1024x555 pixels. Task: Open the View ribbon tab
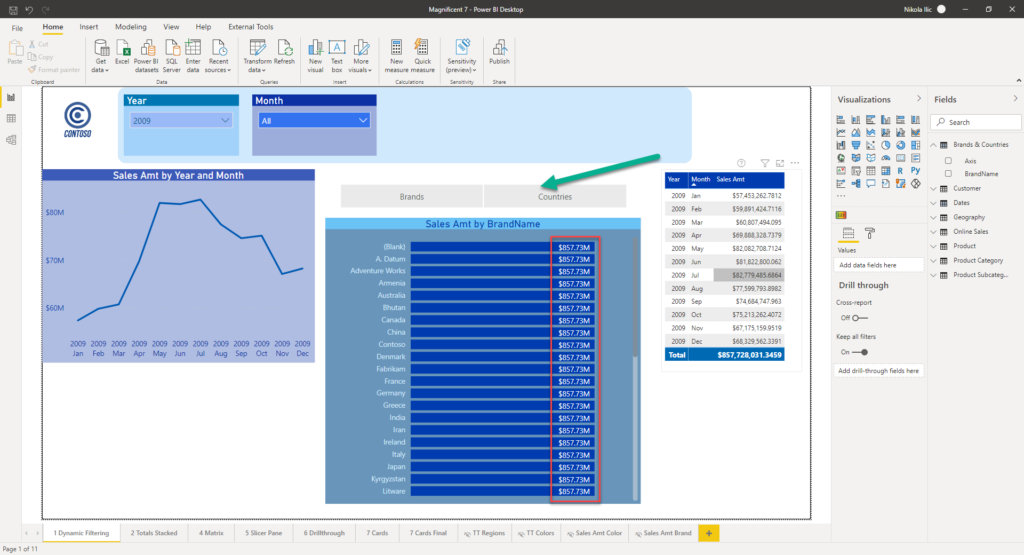coord(171,27)
